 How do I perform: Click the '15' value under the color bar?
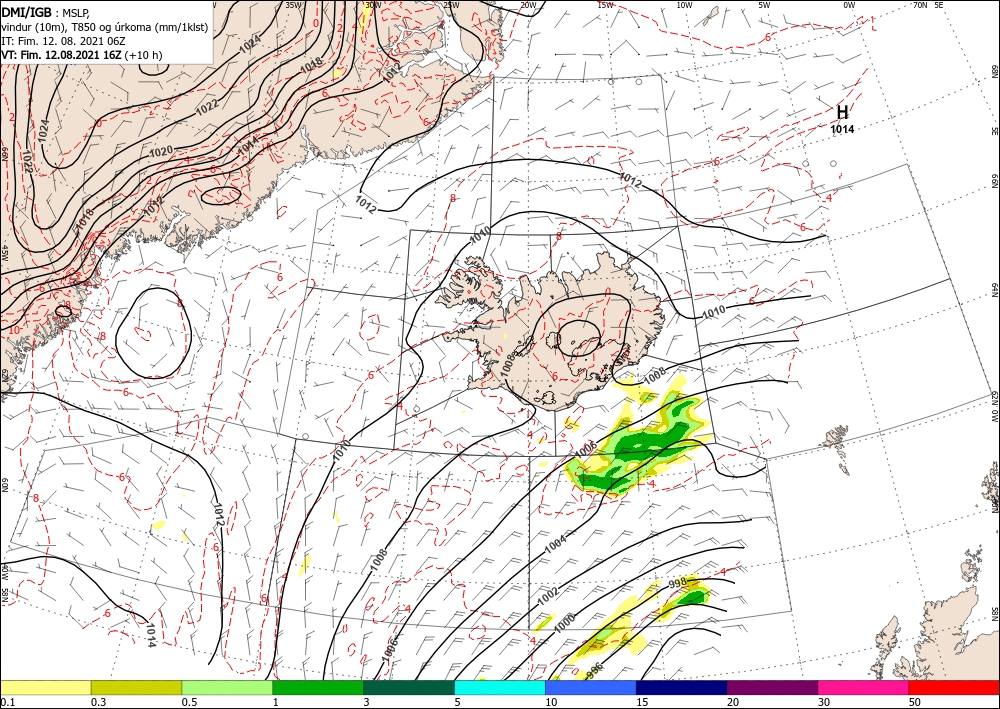[x=642, y=702]
